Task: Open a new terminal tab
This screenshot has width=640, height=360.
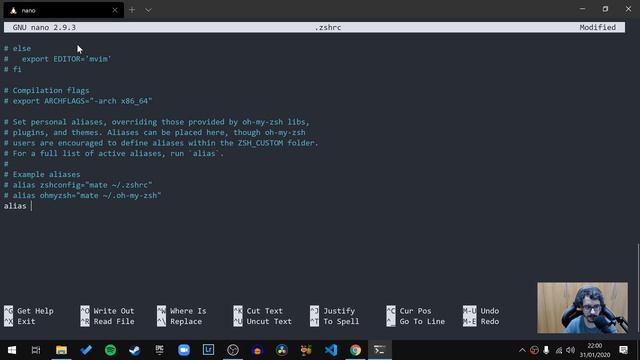Action: pyautogui.click(x=132, y=10)
